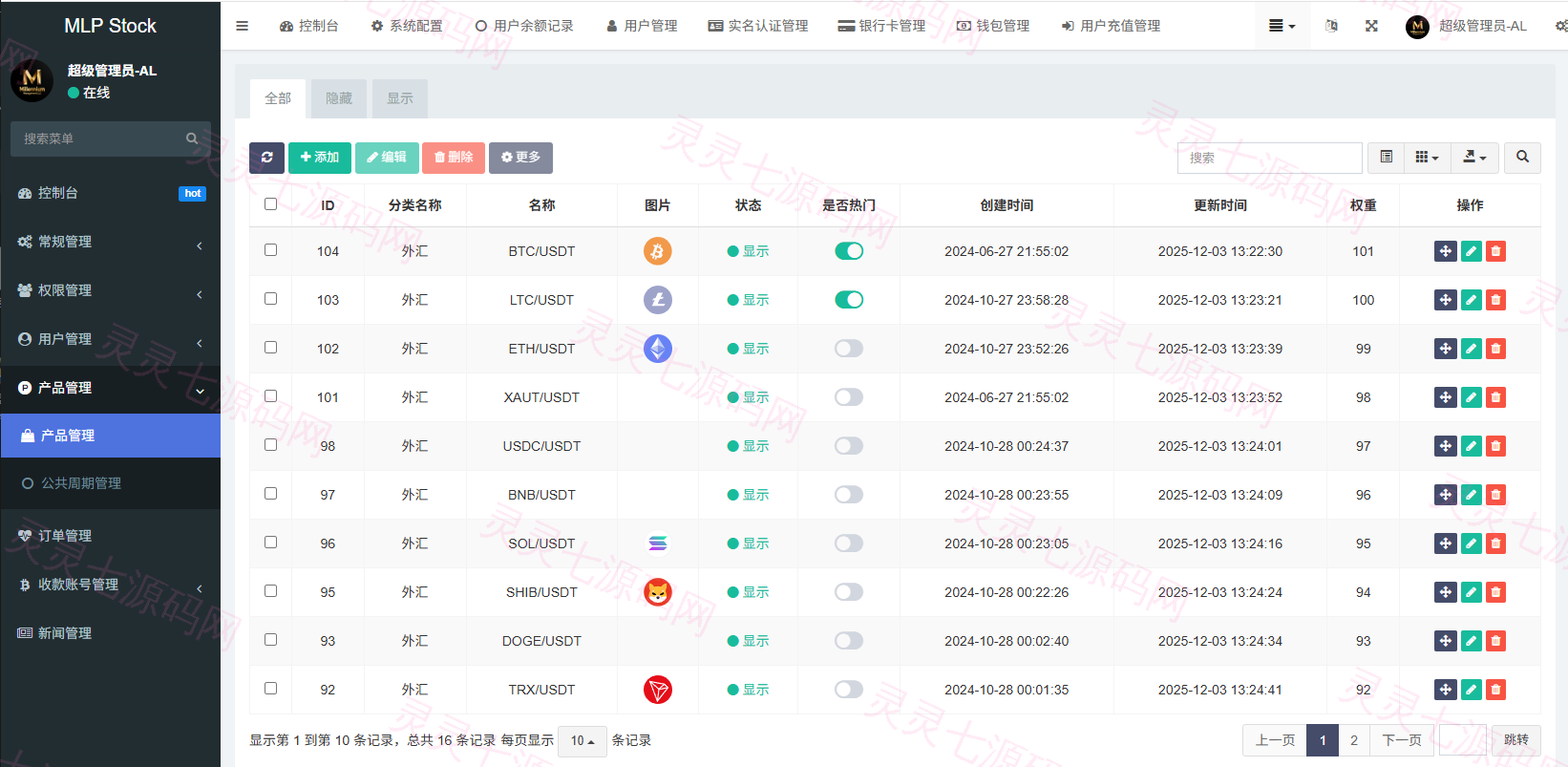The width and height of the screenshot is (1568, 767).
Task: Click the Litecoin image in LTC/USDT row
Action: [658, 300]
